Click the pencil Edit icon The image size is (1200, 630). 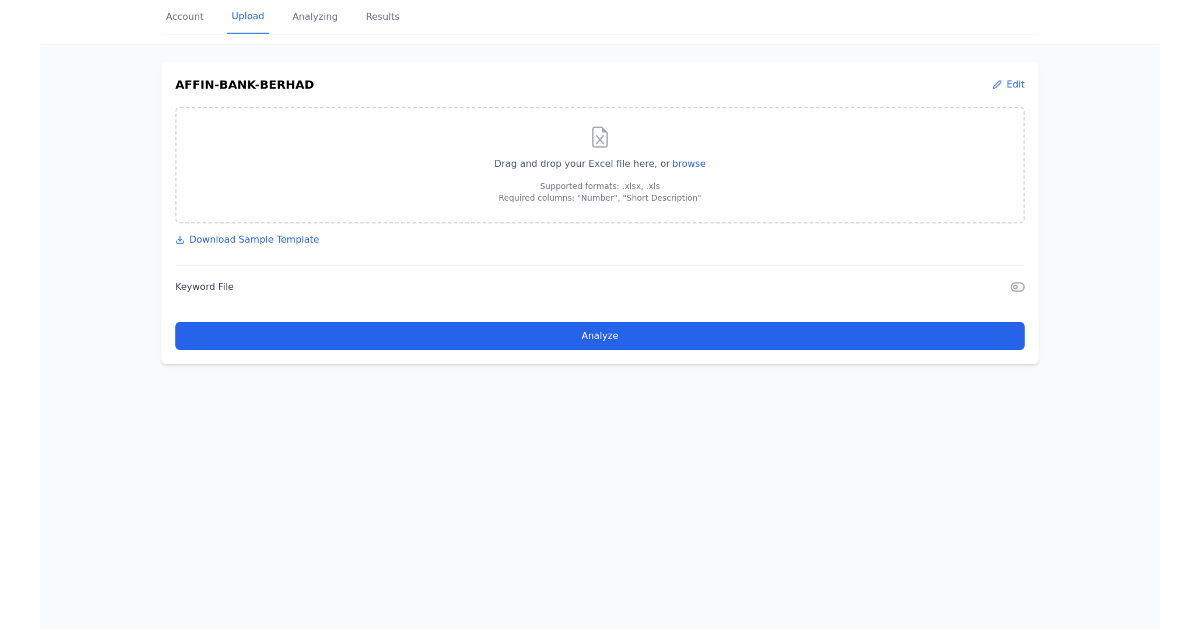click(995, 84)
